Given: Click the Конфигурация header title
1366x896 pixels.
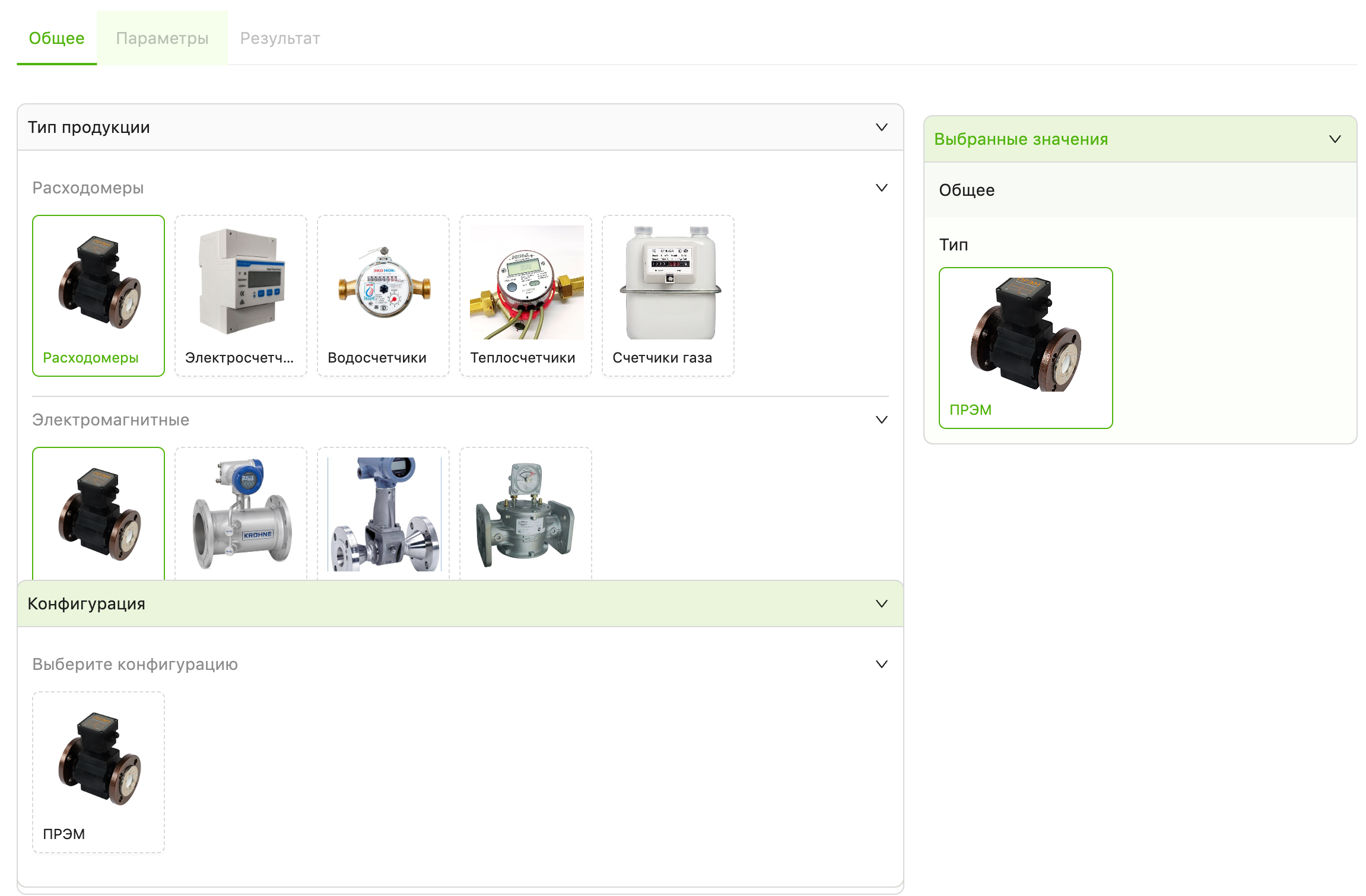Looking at the screenshot, I should tap(87, 604).
